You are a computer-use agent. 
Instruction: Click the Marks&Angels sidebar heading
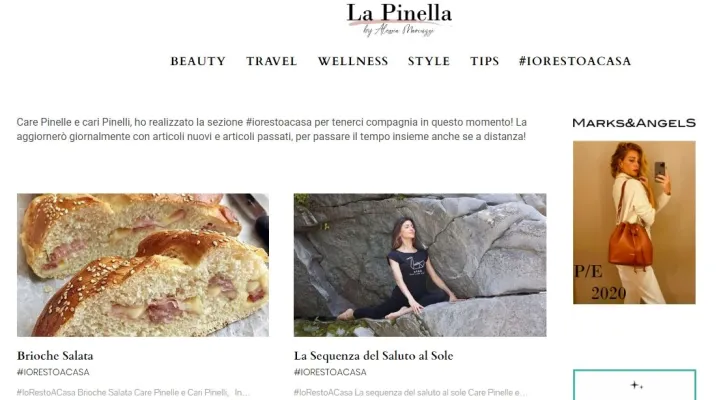[x=634, y=123]
